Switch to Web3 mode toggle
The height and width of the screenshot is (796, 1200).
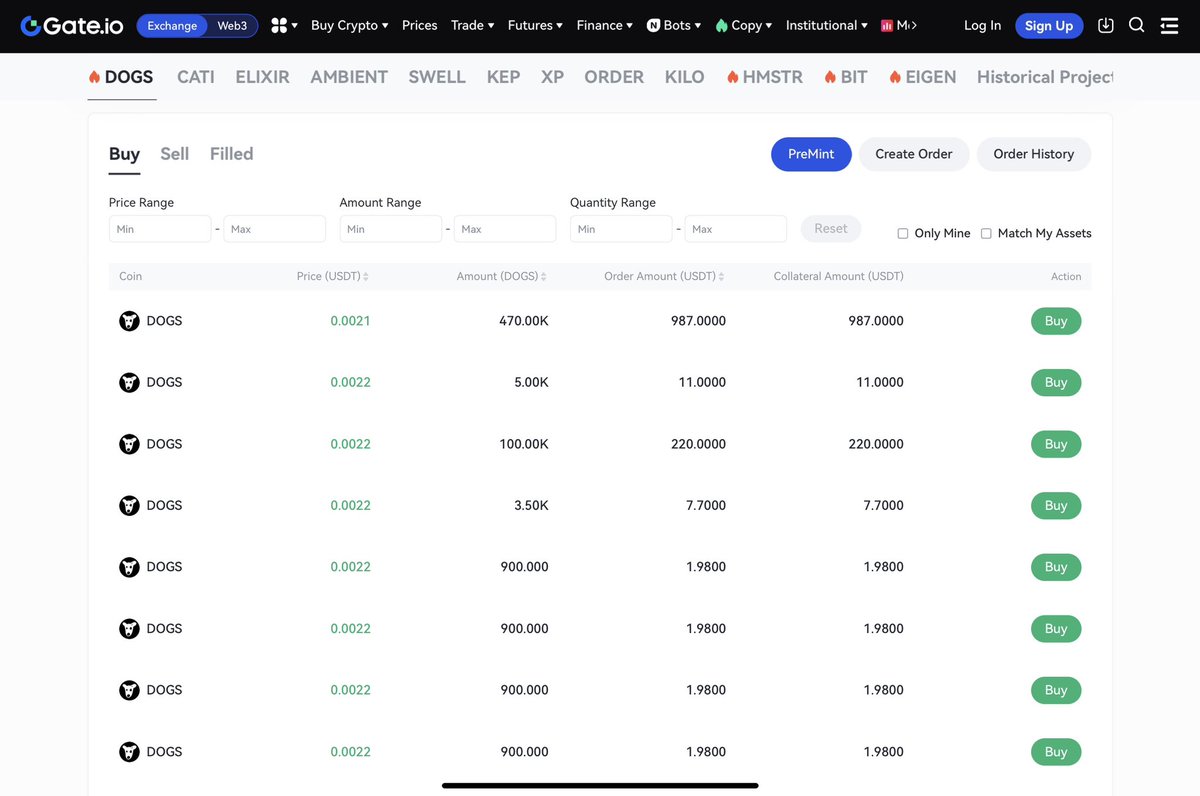point(232,26)
